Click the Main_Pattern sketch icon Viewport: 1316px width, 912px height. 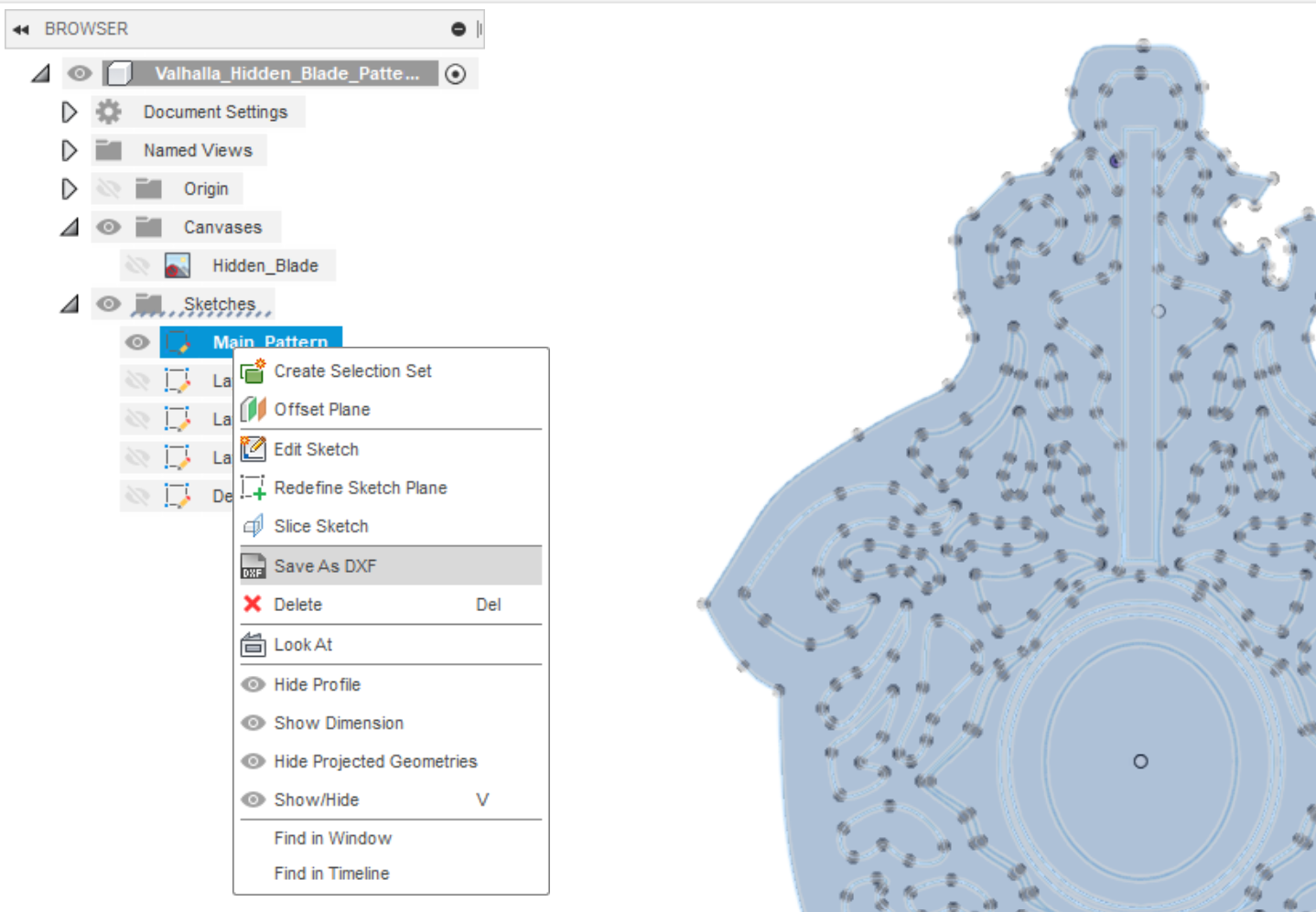[178, 342]
